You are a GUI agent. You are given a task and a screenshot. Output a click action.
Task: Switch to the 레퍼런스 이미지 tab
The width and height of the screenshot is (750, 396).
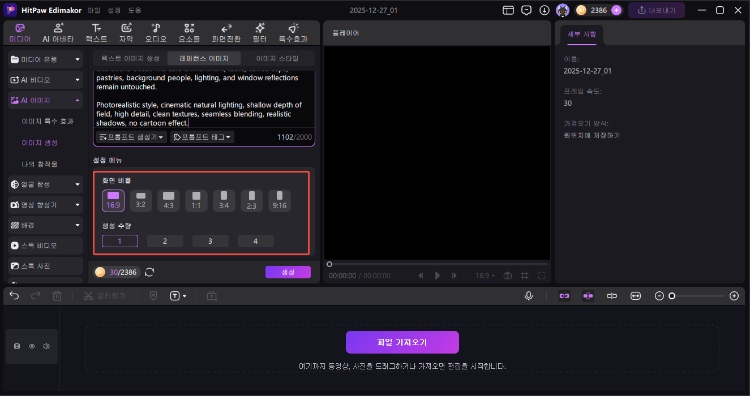point(204,58)
